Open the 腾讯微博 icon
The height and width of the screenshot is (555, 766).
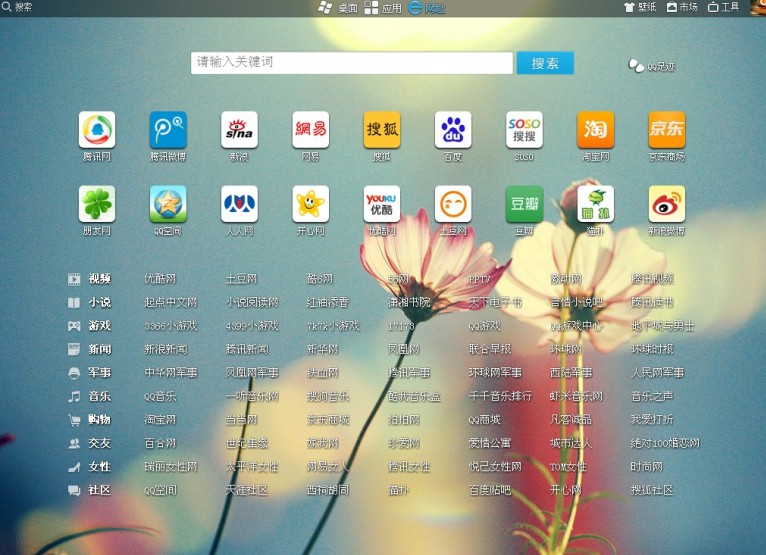168,130
